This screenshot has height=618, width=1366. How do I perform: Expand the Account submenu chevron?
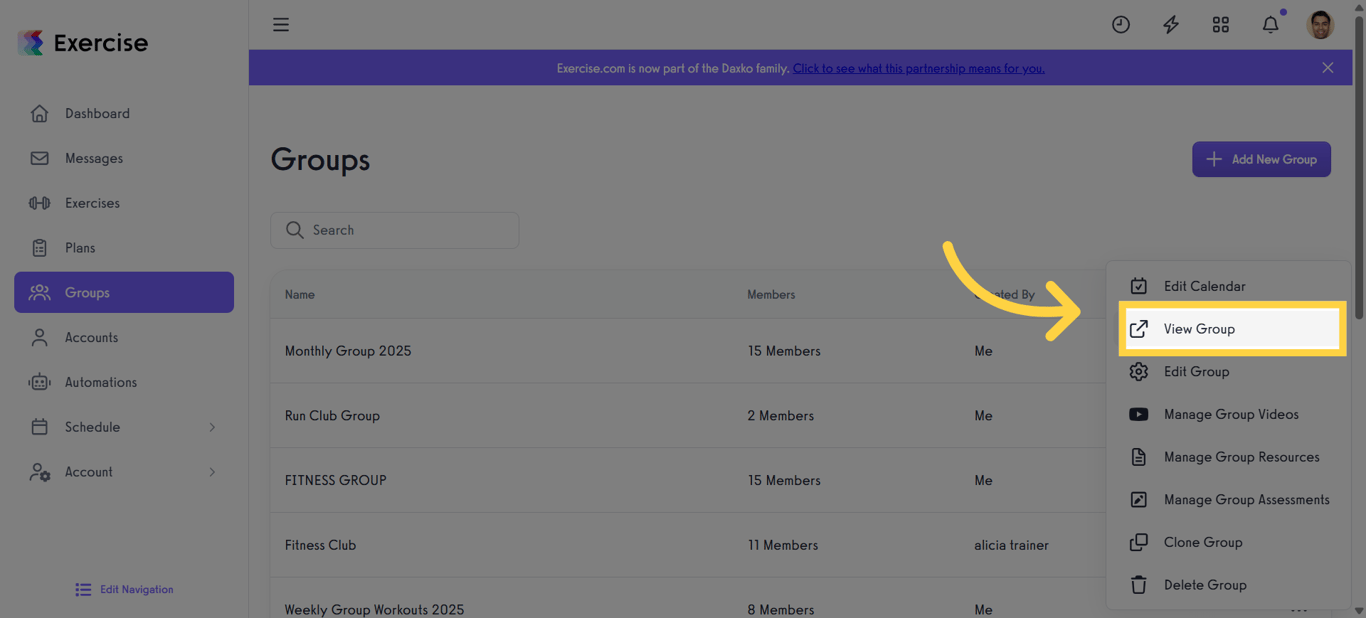pos(212,472)
